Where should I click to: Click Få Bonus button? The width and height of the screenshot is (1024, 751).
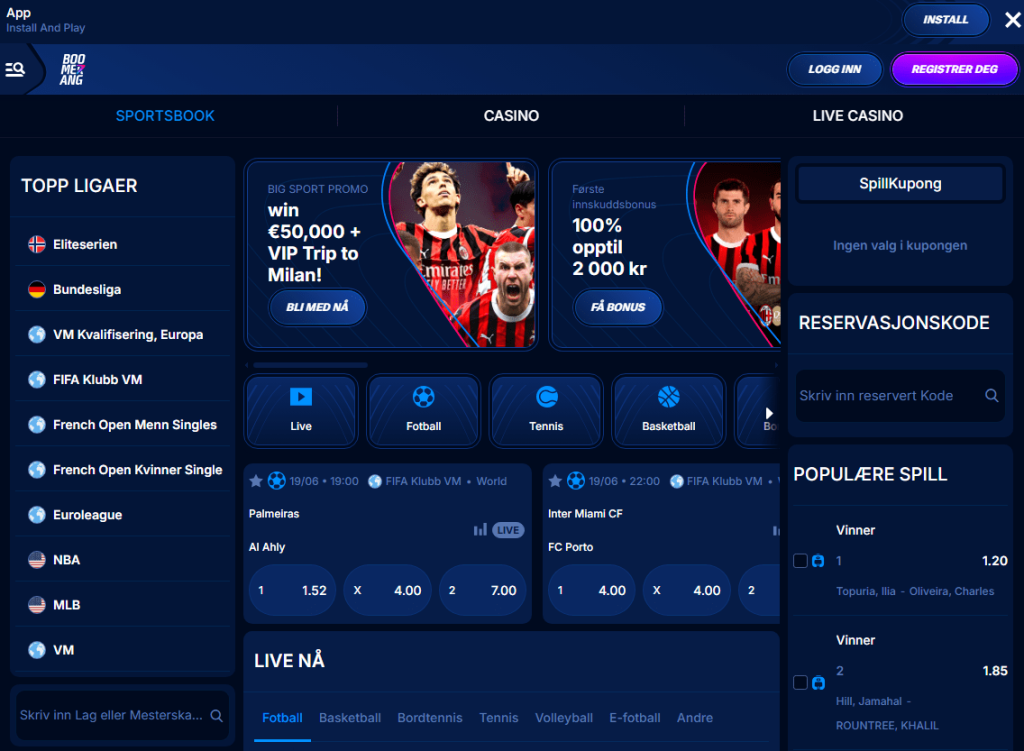[618, 307]
